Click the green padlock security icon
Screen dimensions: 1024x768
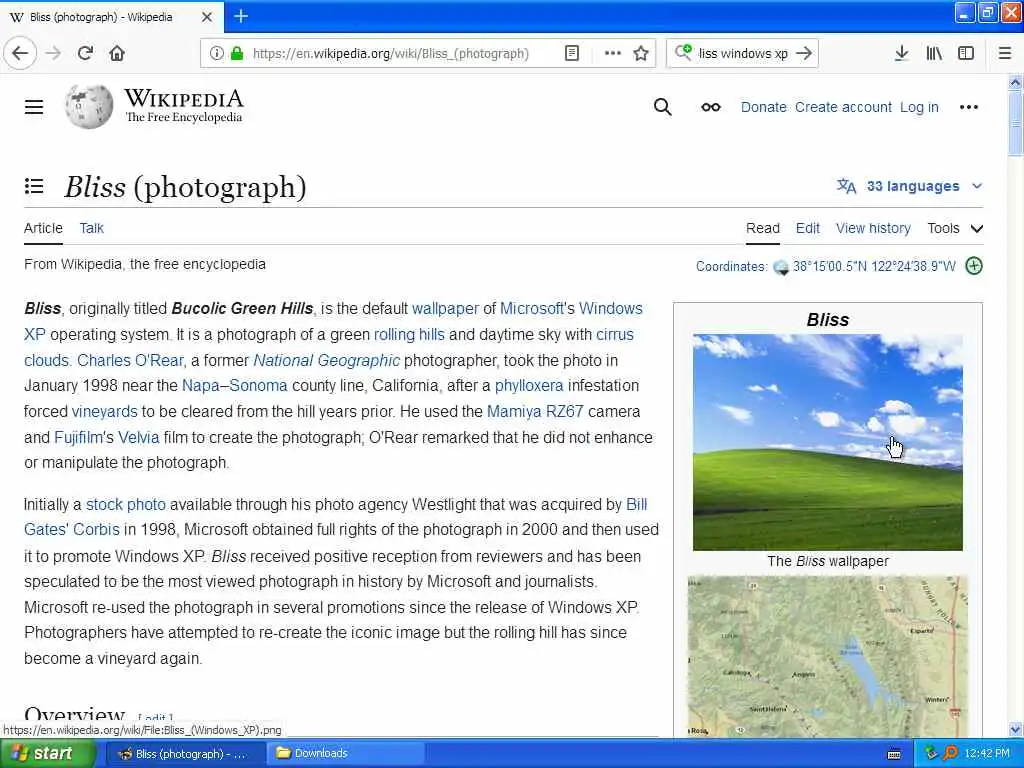[237, 54]
